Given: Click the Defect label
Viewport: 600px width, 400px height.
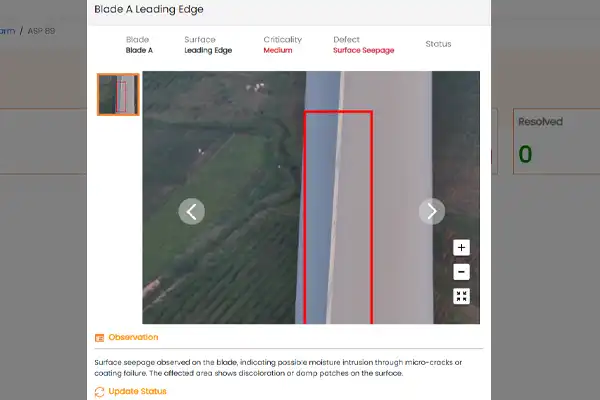Looking at the screenshot, I should [x=346, y=39].
